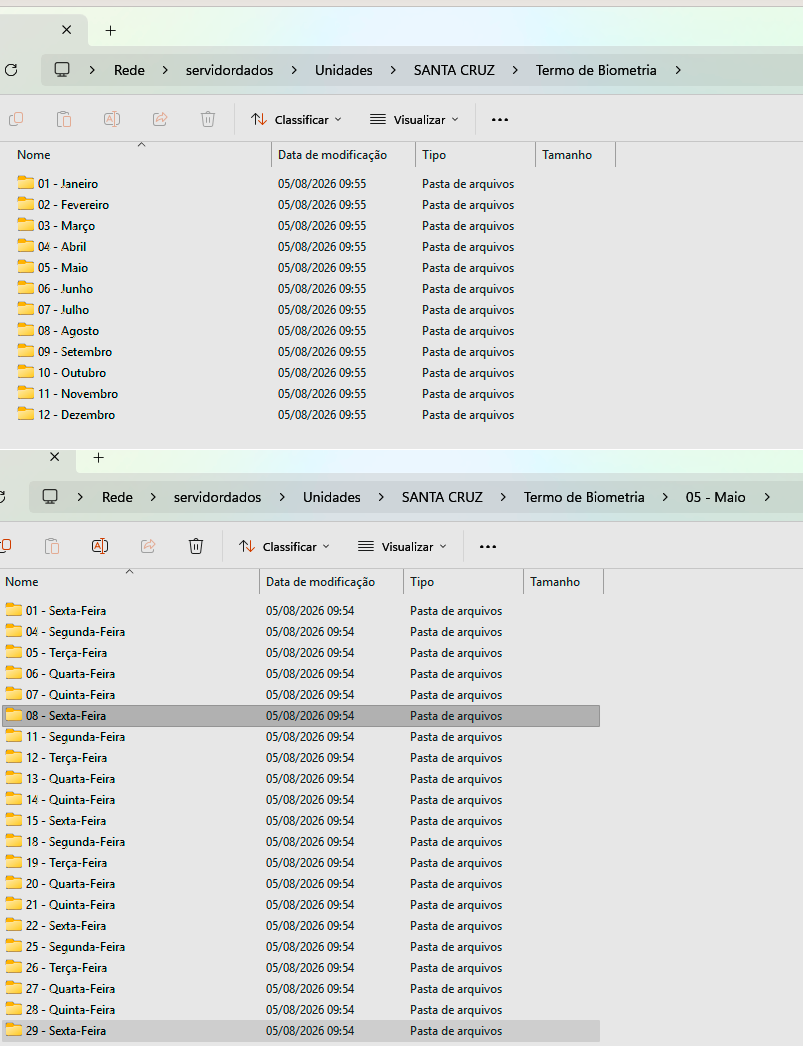
Task: Click the Rename icon in upper window toolbar
Action: tap(112, 119)
